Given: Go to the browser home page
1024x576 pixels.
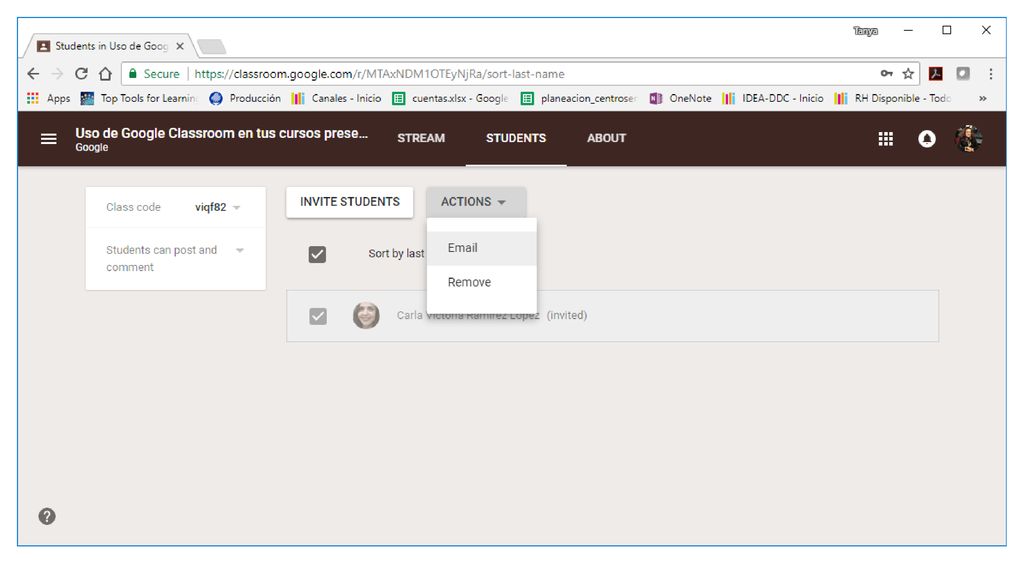Looking at the screenshot, I should pyautogui.click(x=105, y=74).
